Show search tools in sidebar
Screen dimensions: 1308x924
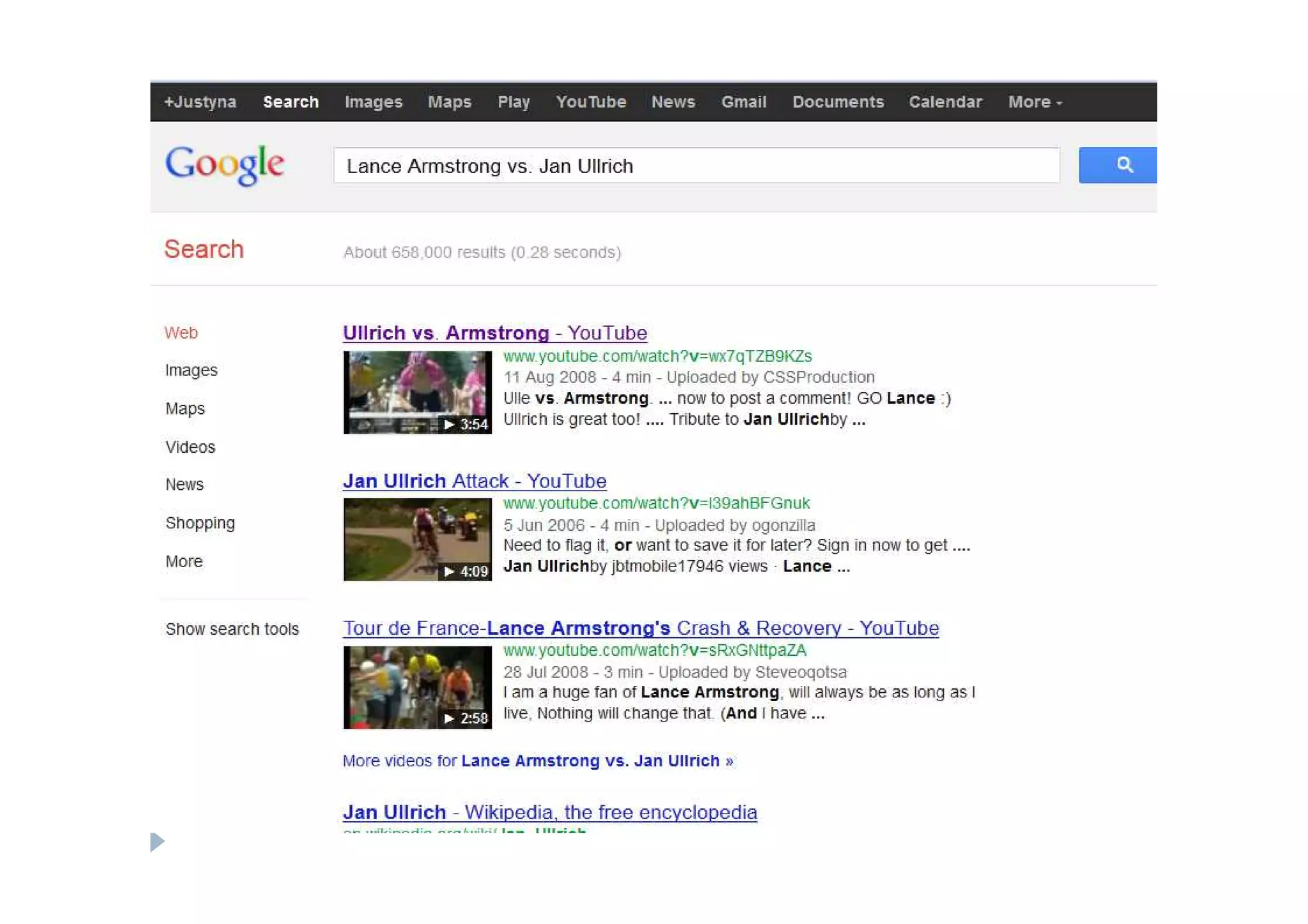[232, 629]
